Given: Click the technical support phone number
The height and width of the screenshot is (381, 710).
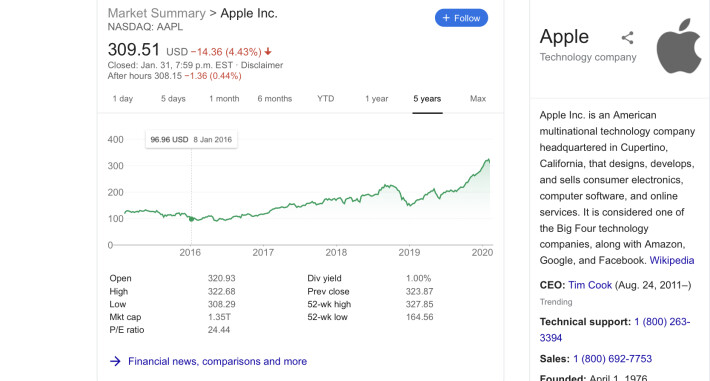Looking at the screenshot, I should (615, 330).
